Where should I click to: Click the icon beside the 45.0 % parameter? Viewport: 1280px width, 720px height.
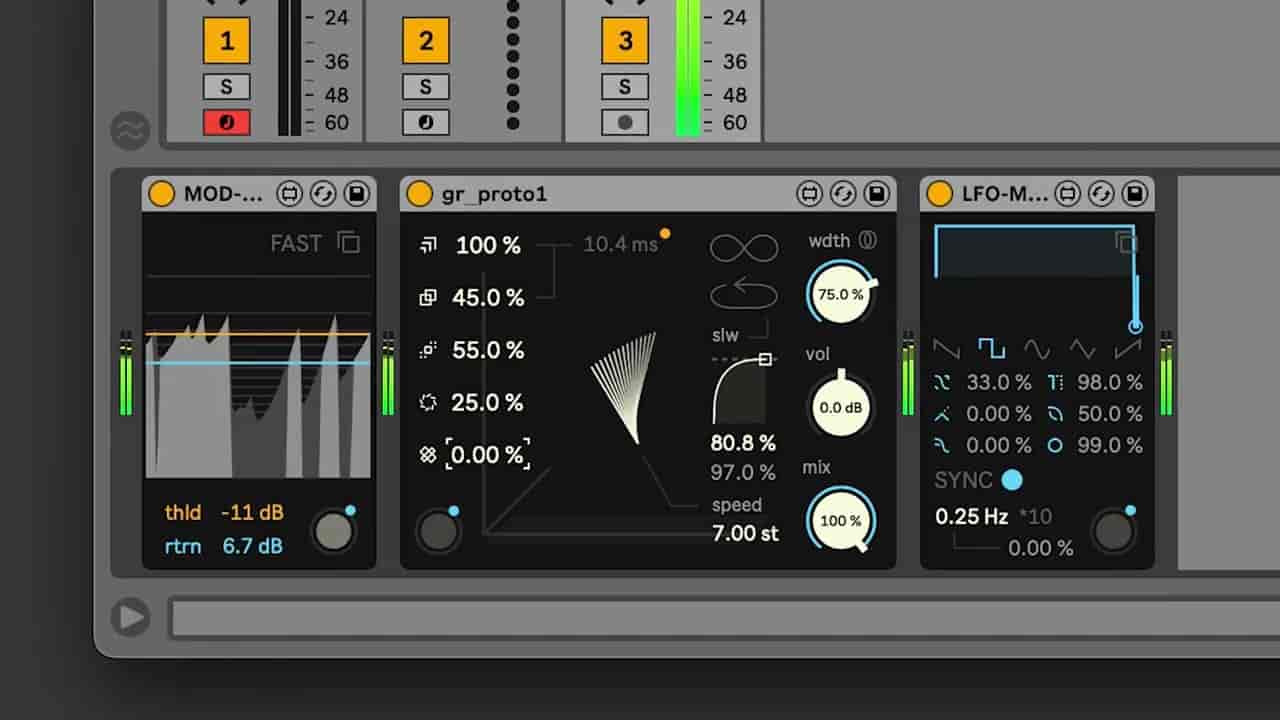(428, 298)
